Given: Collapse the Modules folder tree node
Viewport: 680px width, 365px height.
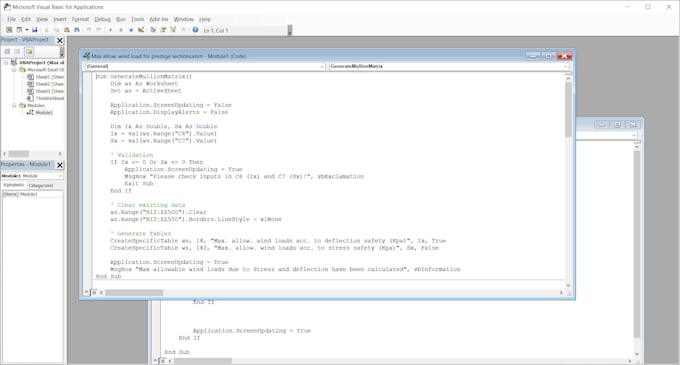Looking at the screenshot, I should coord(14,105).
